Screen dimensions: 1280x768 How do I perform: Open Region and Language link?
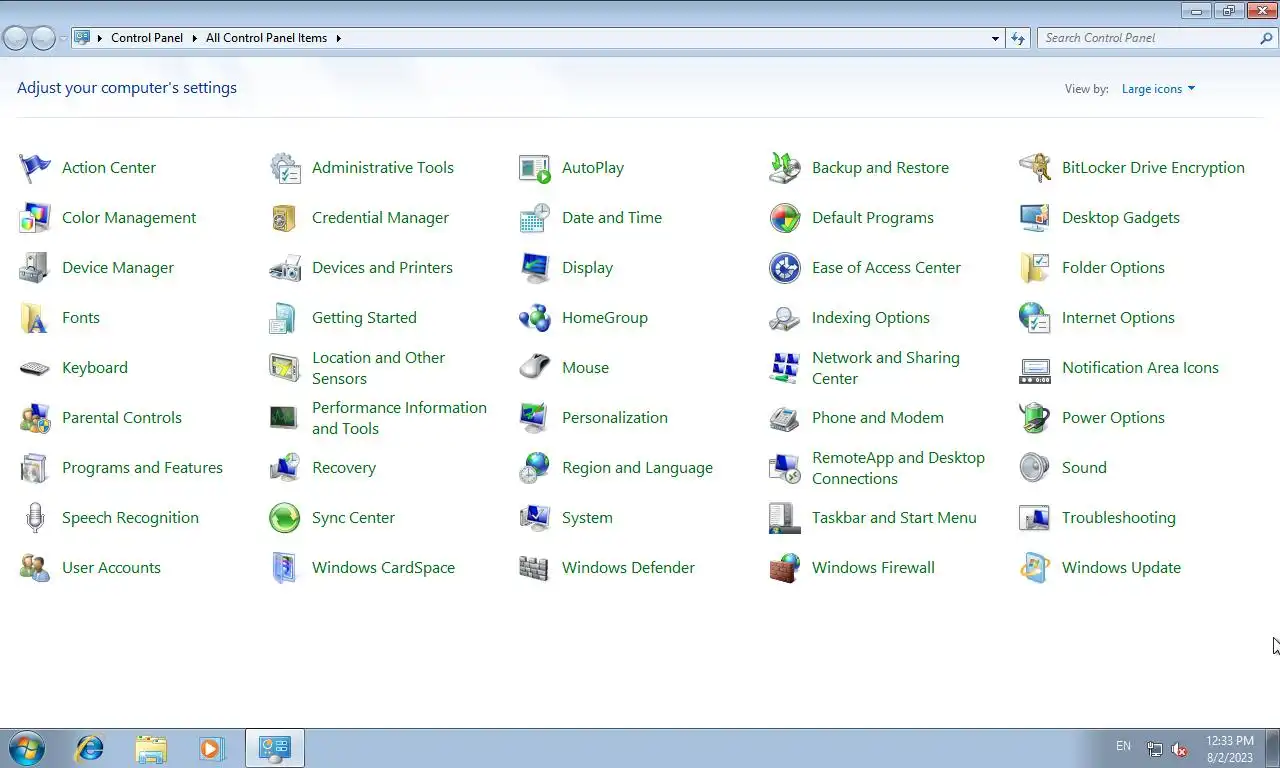click(637, 468)
